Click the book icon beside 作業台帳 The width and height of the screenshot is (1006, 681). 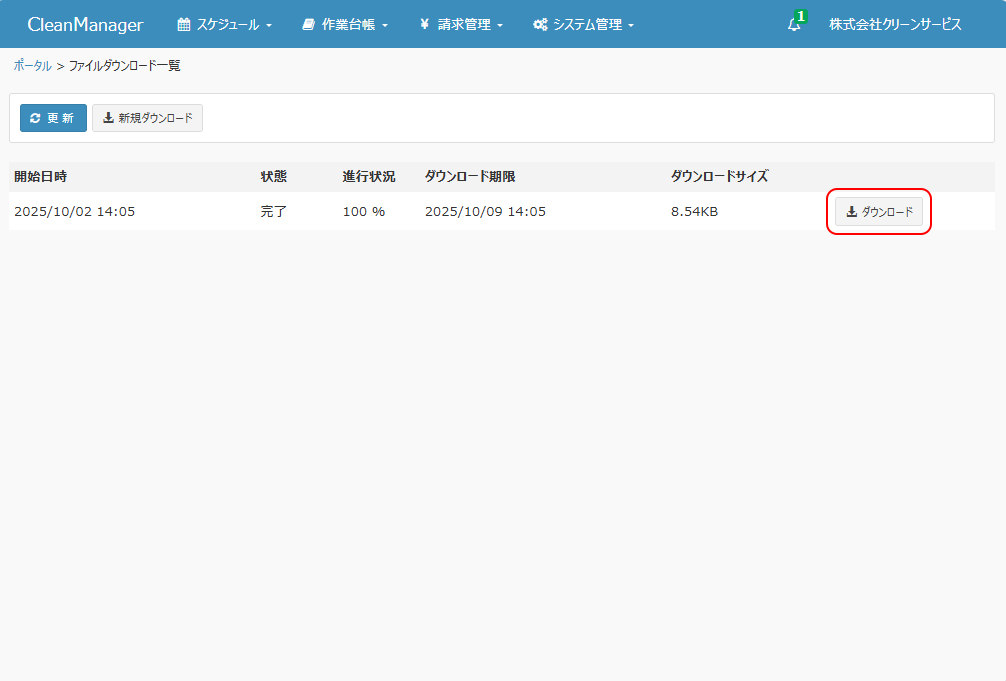click(x=309, y=25)
